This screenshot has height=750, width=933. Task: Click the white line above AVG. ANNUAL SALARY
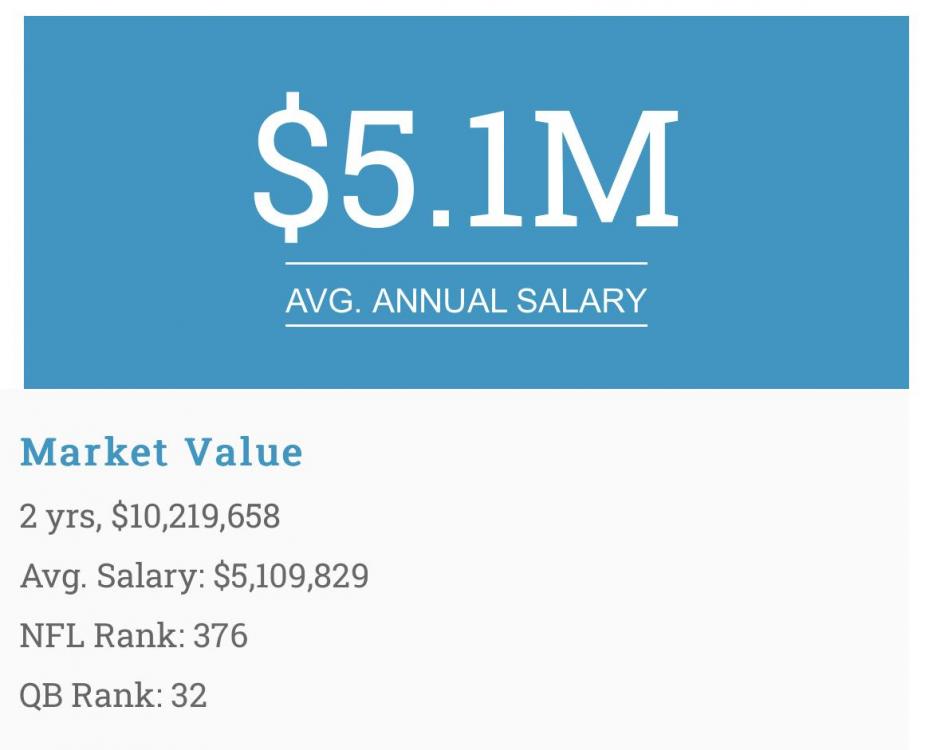[x=466, y=263]
